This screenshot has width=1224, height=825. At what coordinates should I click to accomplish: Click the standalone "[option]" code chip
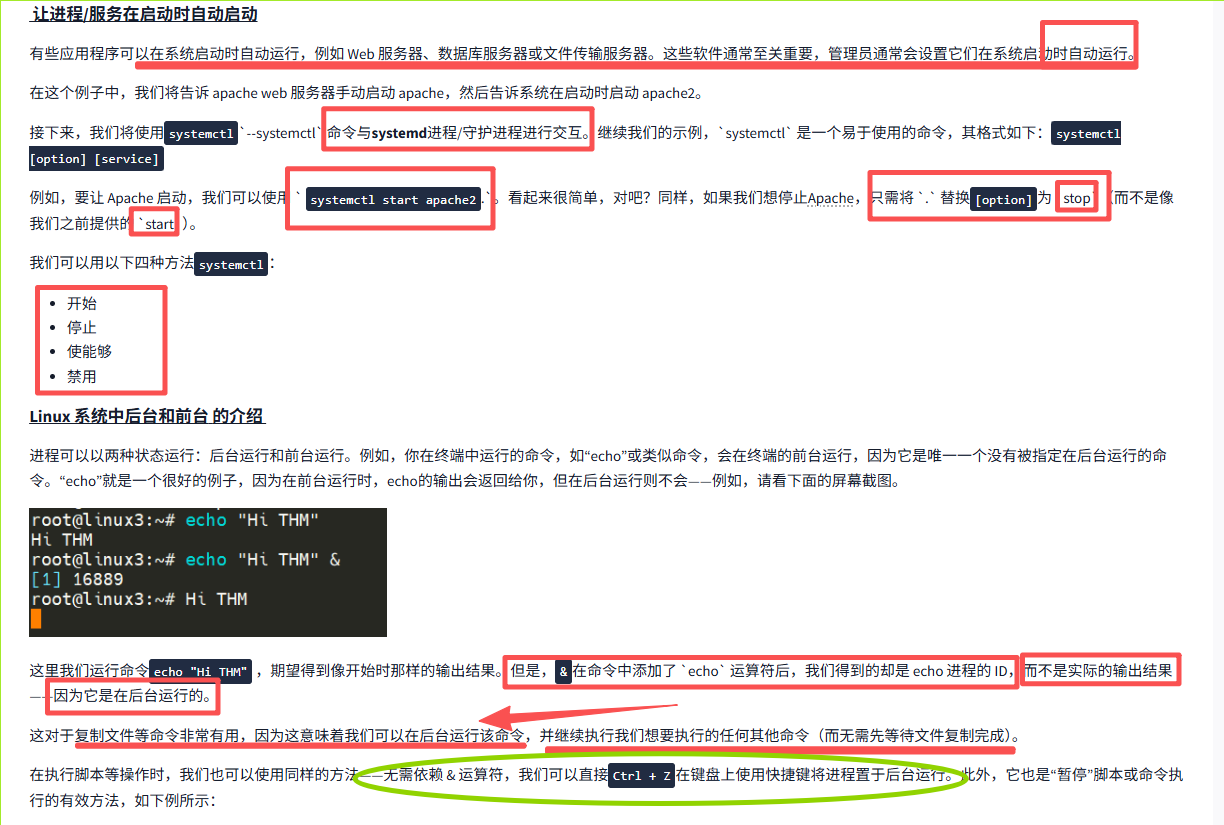tap(1003, 199)
